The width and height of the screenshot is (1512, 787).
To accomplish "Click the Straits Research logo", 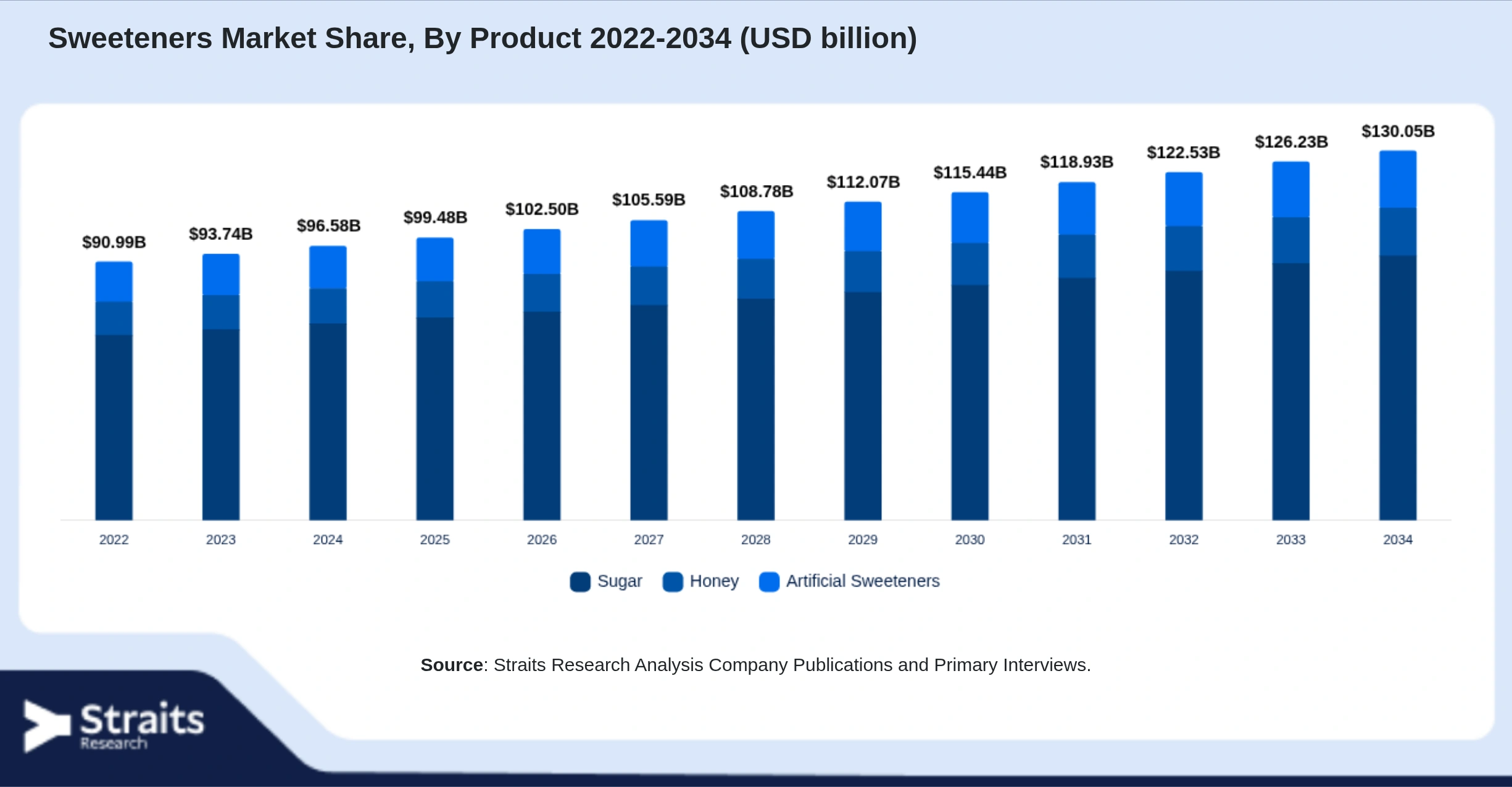I will [114, 725].
